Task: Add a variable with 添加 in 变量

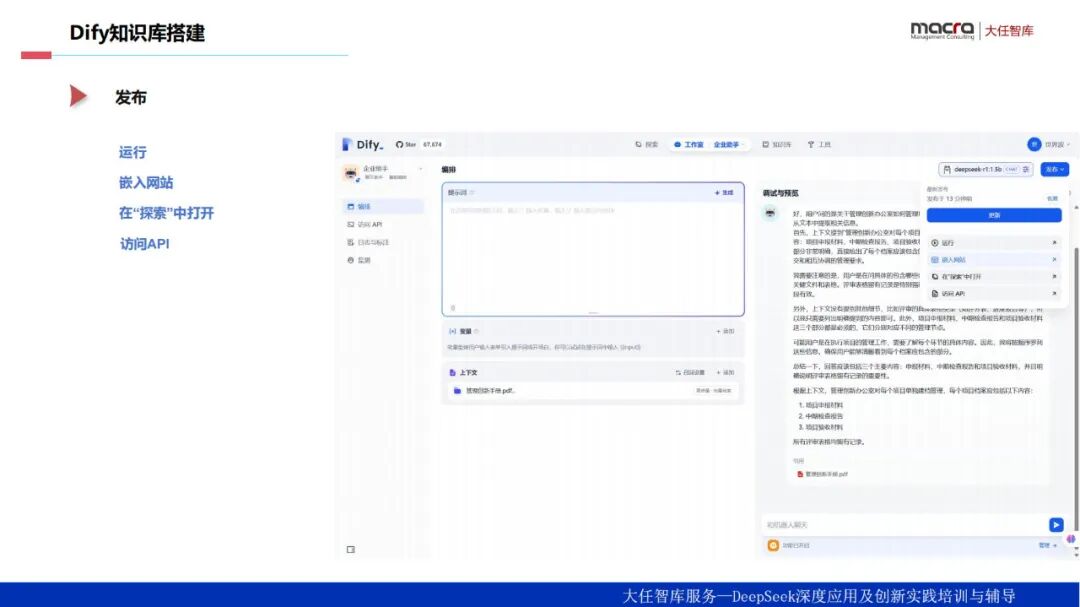Action: 725,331
